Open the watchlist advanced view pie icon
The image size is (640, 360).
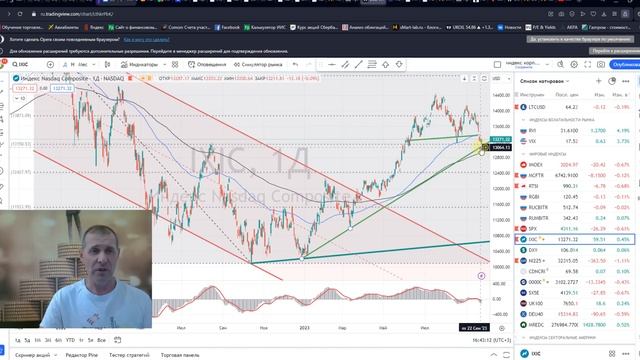[x=612, y=81]
